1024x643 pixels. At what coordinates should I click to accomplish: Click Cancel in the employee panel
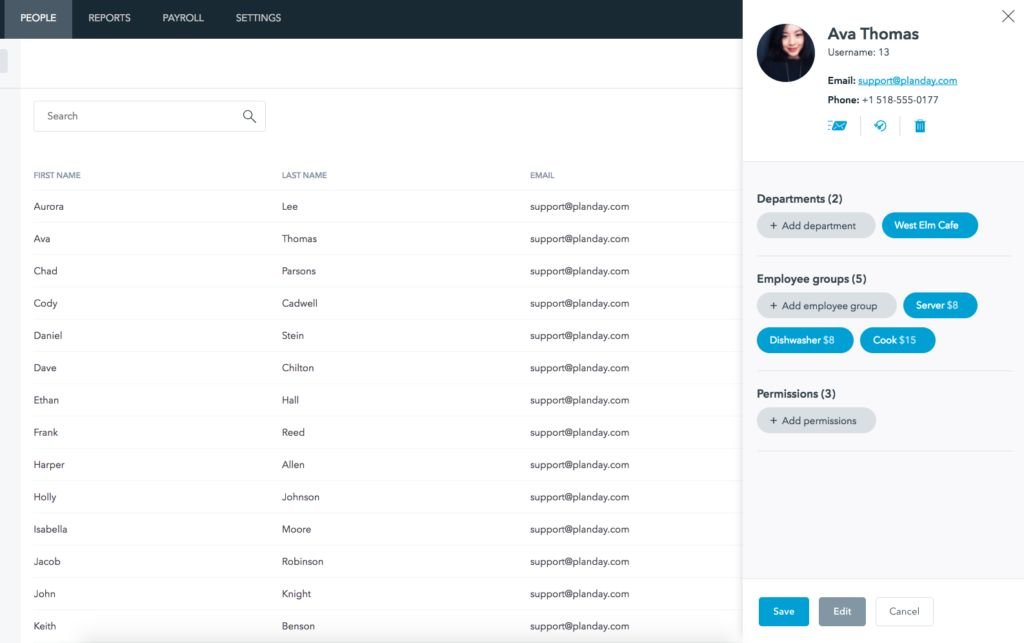904,611
